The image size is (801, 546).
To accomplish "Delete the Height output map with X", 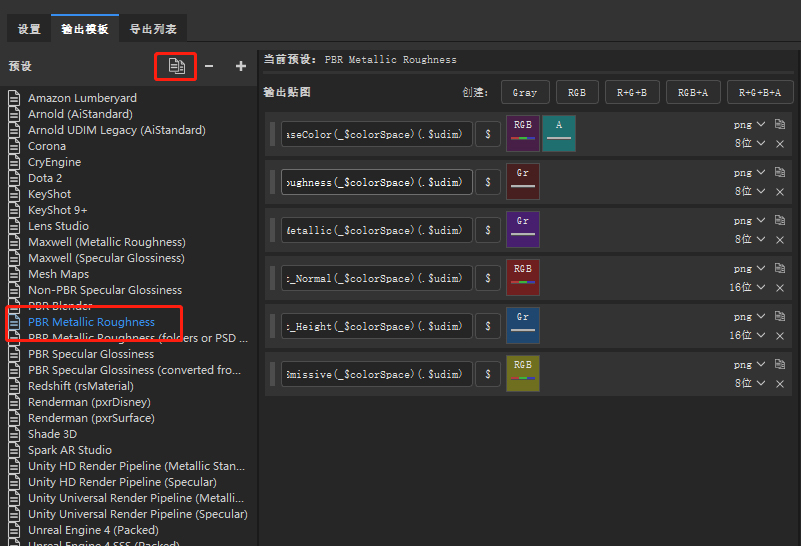I will tap(780, 336).
